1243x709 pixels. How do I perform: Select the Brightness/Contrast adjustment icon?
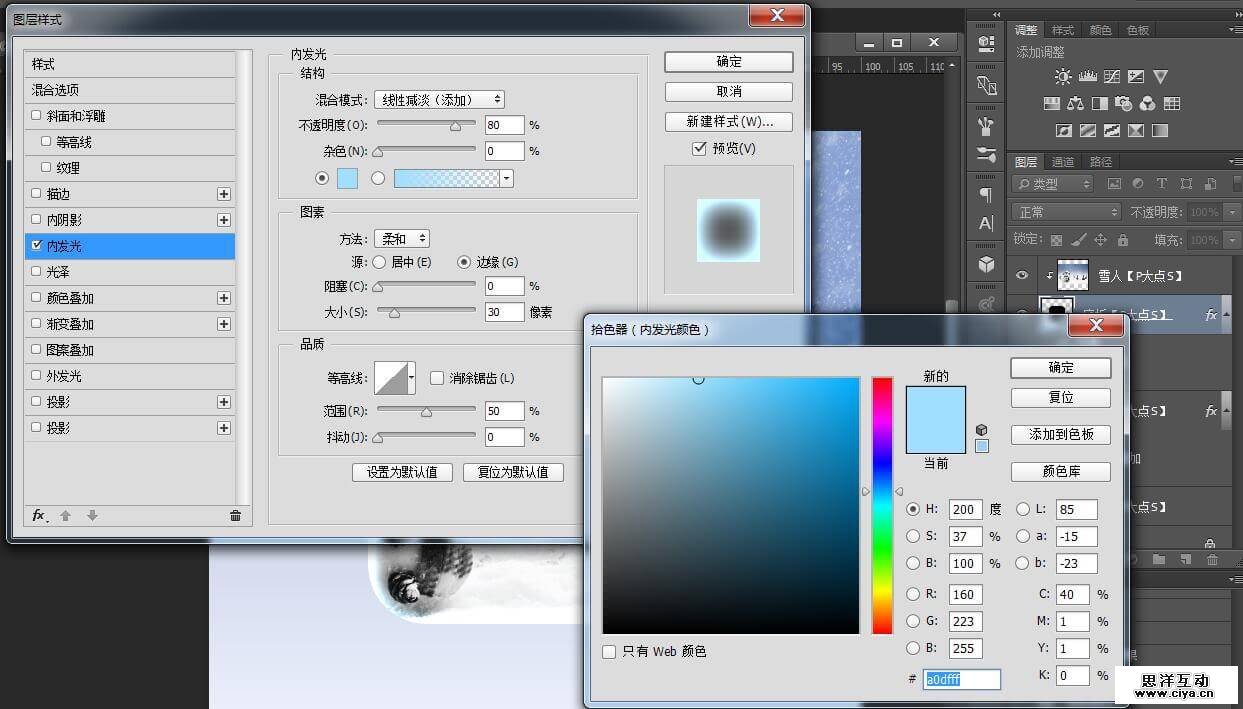tap(1063, 76)
